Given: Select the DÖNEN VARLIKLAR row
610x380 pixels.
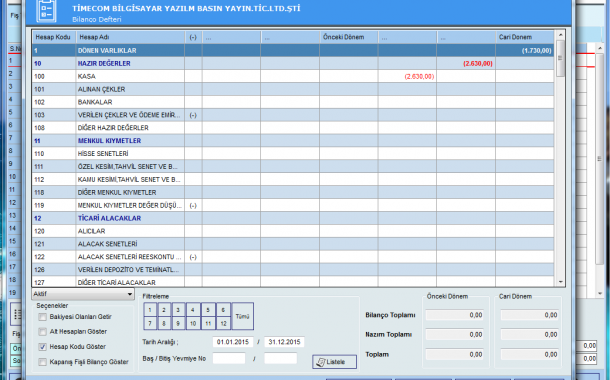Looking at the screenshot, I should click(293, 51).
